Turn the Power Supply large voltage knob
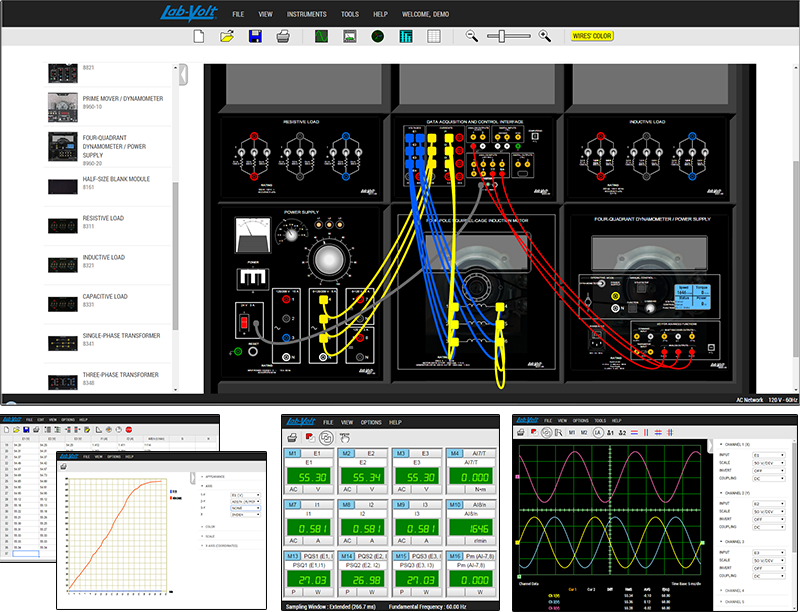 328,260
